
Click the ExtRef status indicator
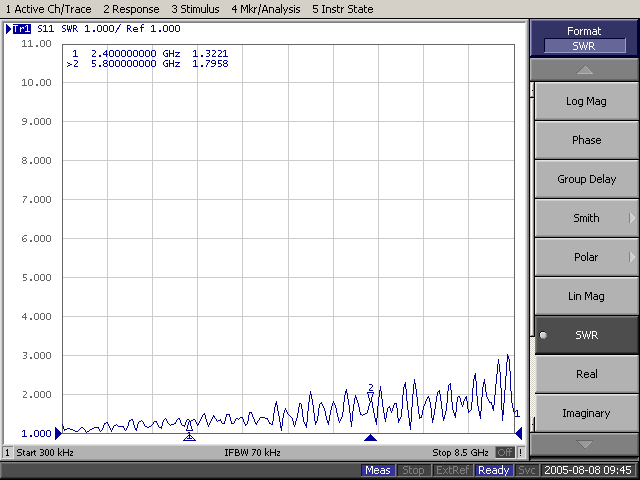coord(452,471)
